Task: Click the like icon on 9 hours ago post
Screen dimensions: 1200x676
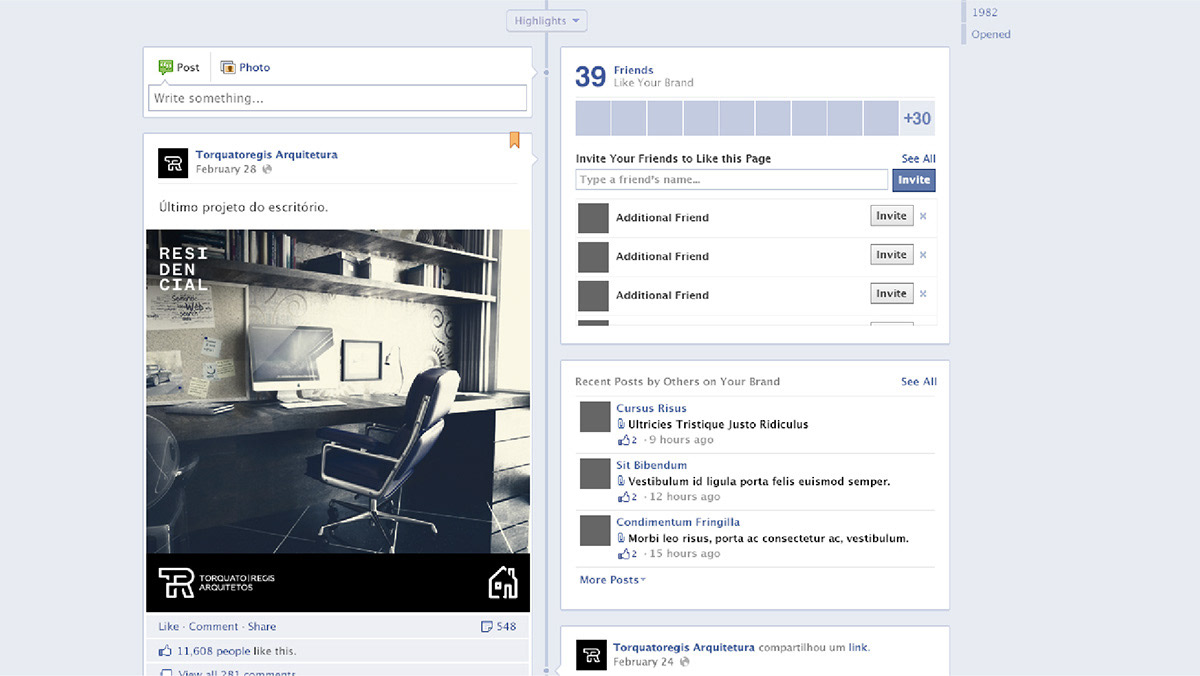Action: click(x=623, y=440)
